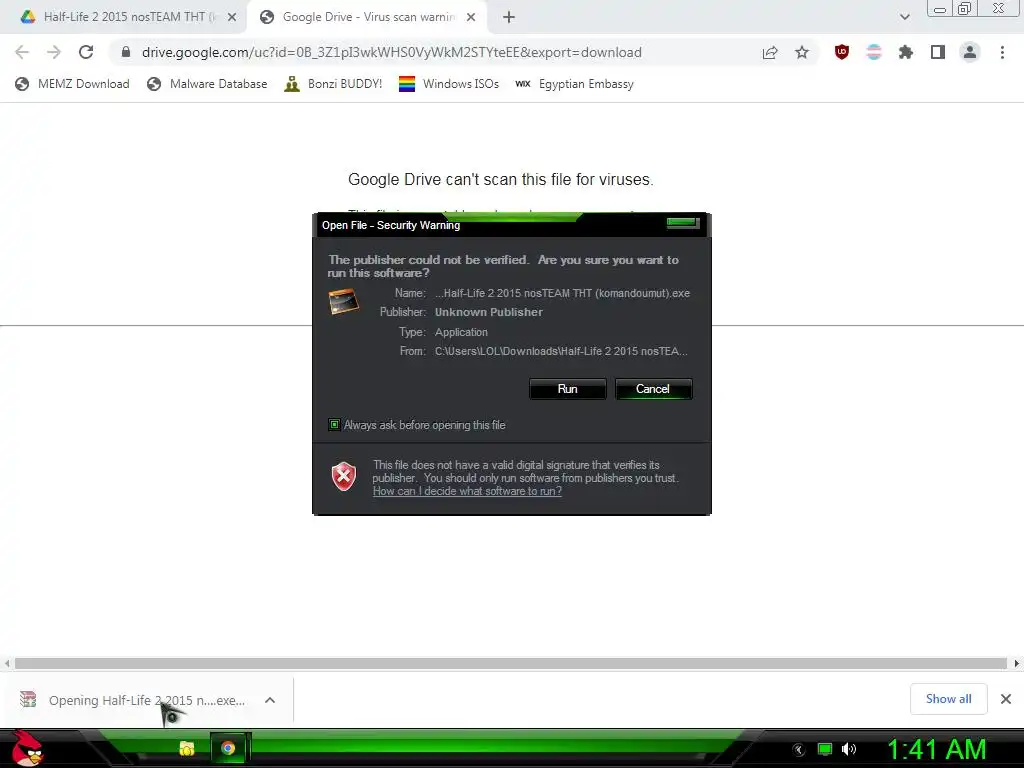Open Egyptian Embassy bookmark
Screen dimensions: 1024x768
[574, 84]
